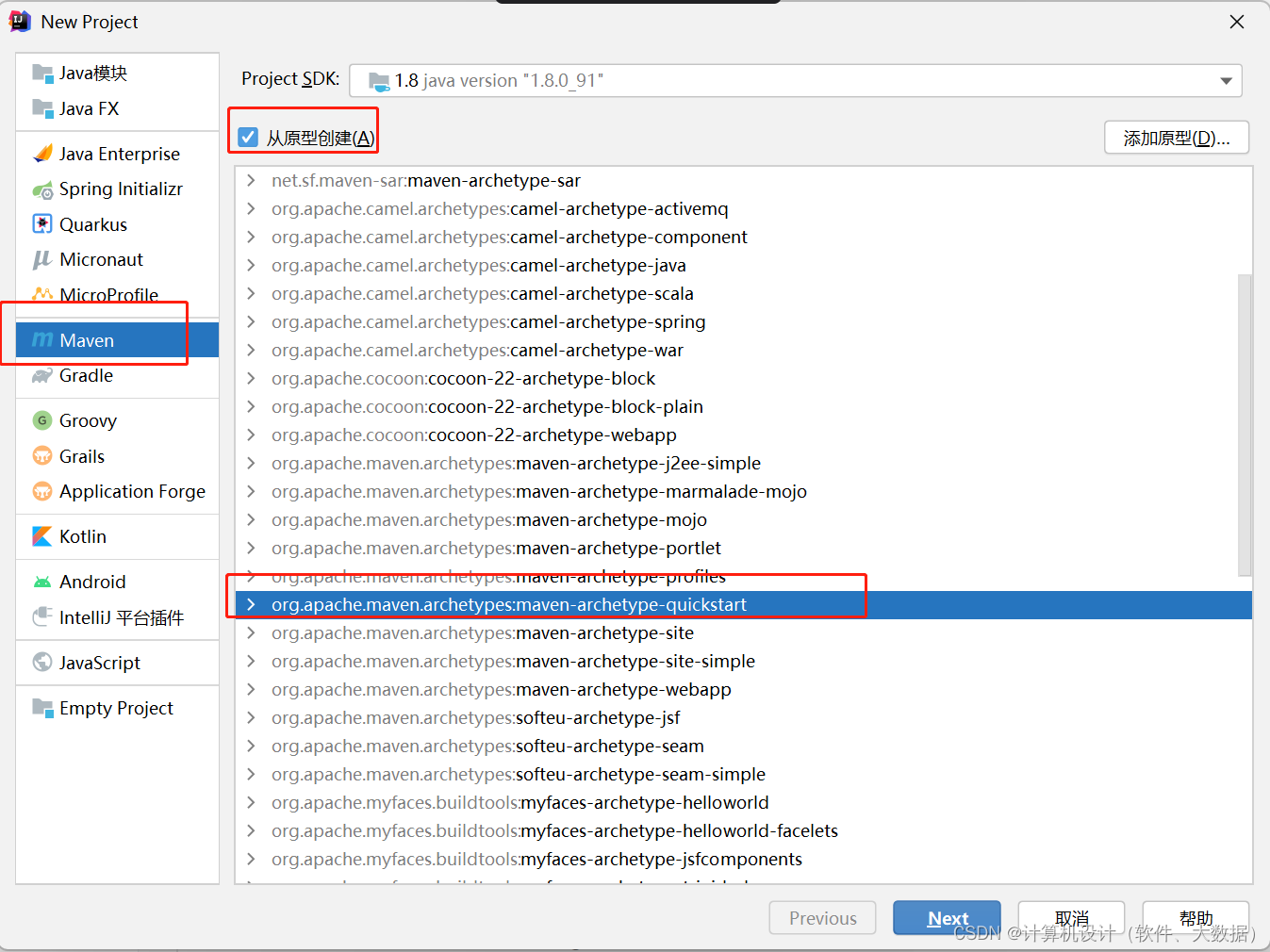Viewport: 1270px width, 952px height.
Task: Click the 取消 cancel button
Action: coord(1071,918)
